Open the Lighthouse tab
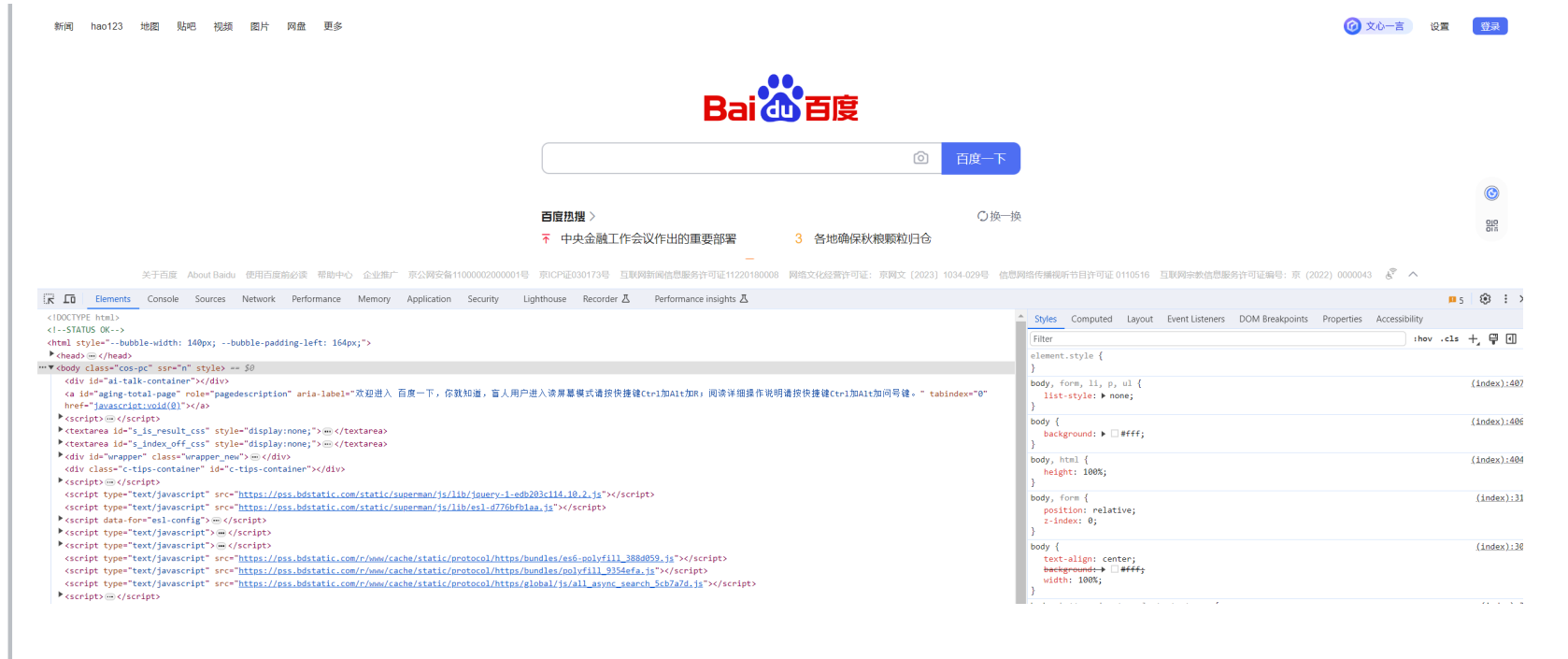 pos(545,299)
